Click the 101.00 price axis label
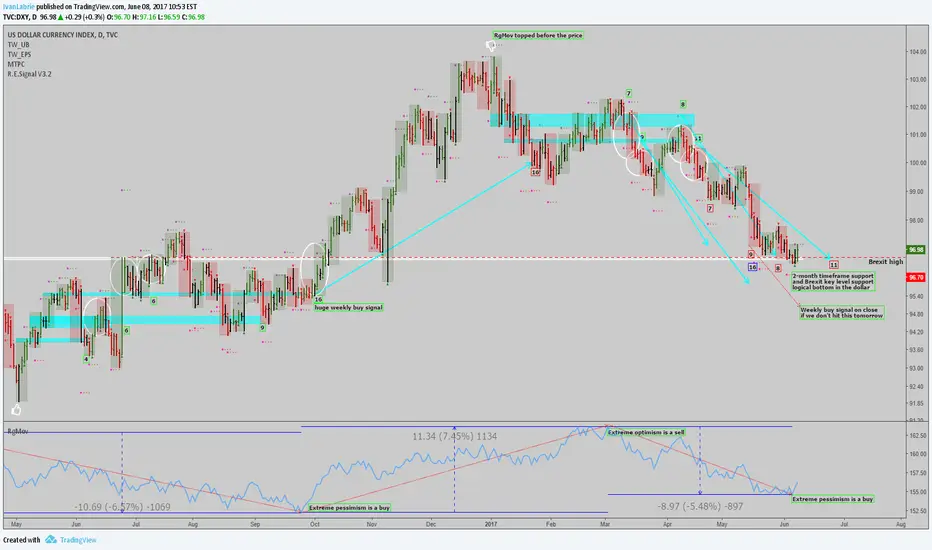The height and width of the screenshot is (550, 932). coord(917,135)
